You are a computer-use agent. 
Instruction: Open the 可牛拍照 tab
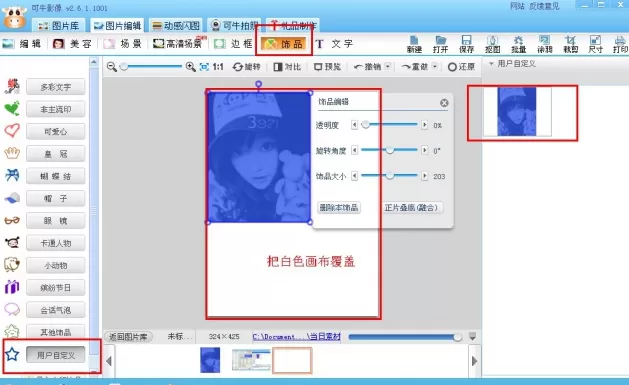[x=235, y=26]
